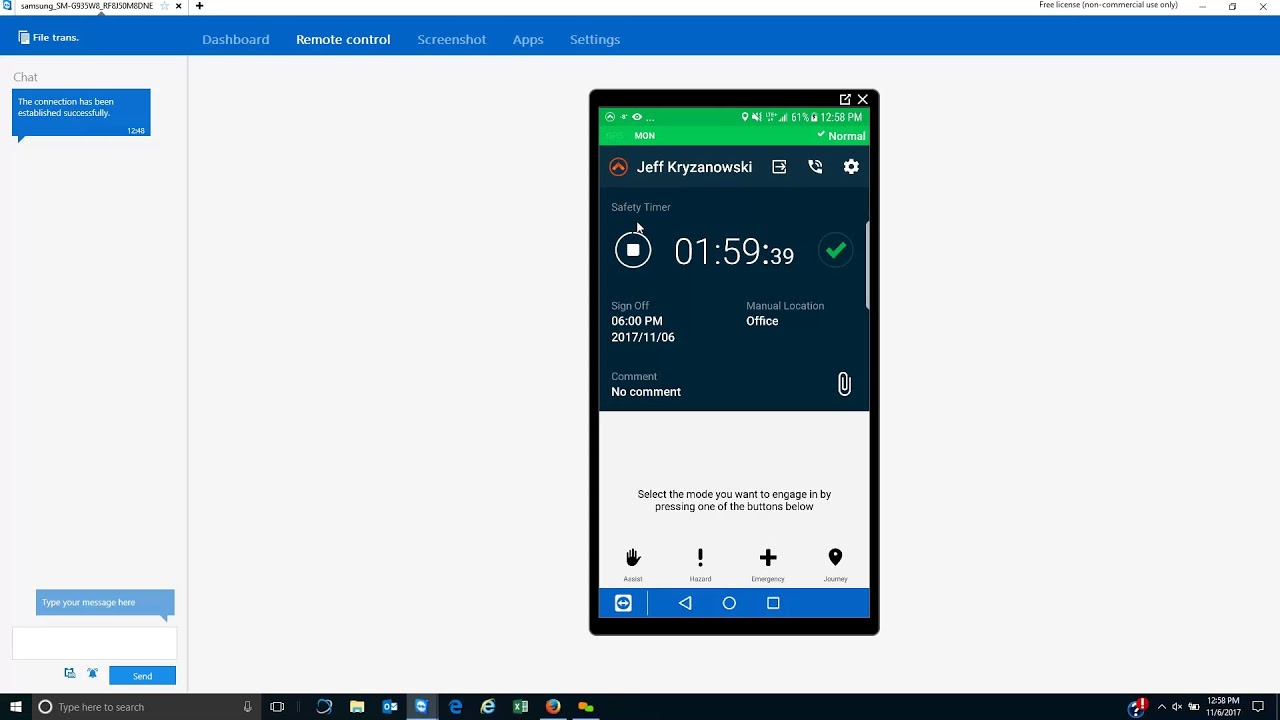Open Microsoft Edge from the taskbar

pos(455,707)
